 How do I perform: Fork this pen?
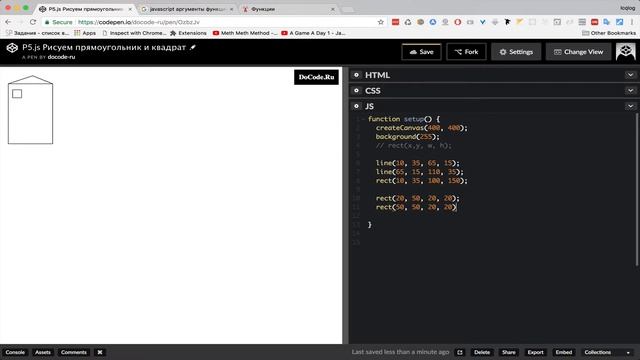tap(467, 52)
